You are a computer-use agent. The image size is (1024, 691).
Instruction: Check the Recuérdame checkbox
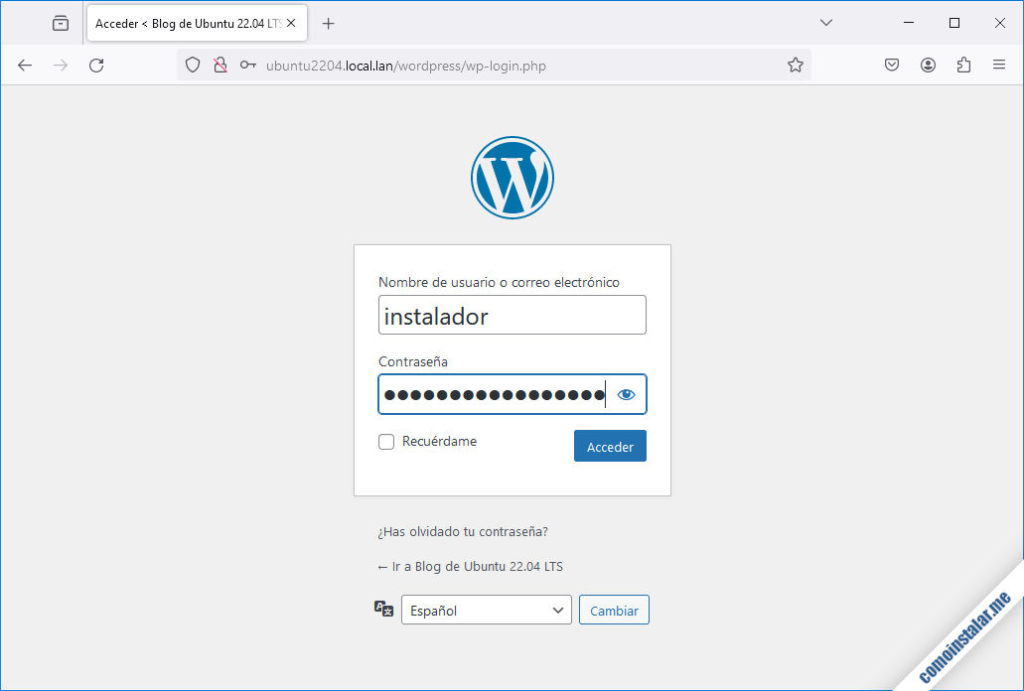(x=386, y=441)
